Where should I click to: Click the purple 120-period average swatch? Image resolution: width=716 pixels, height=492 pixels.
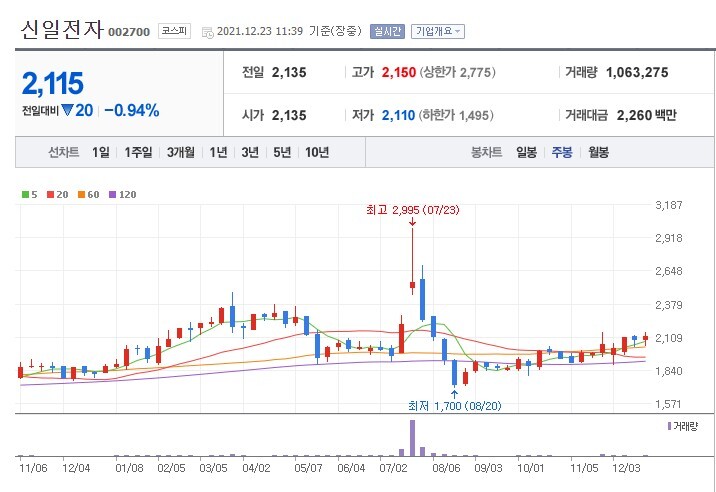(x=112, y=195)
